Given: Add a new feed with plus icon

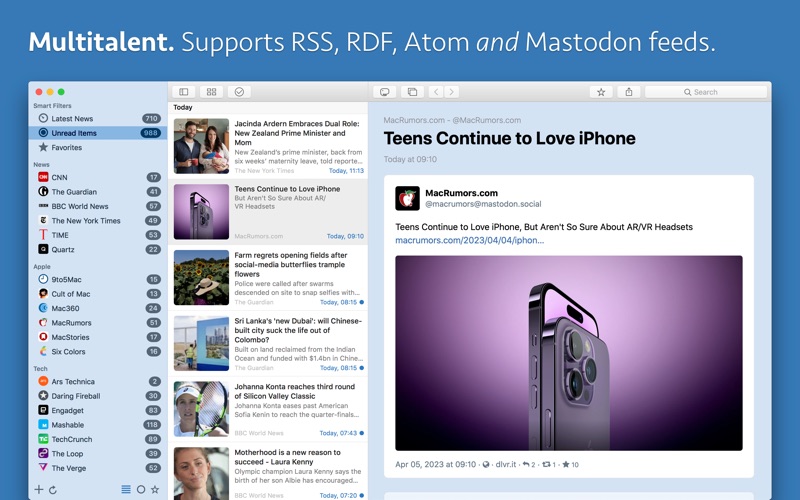Looking at the screenshot, I should (39, 490).
